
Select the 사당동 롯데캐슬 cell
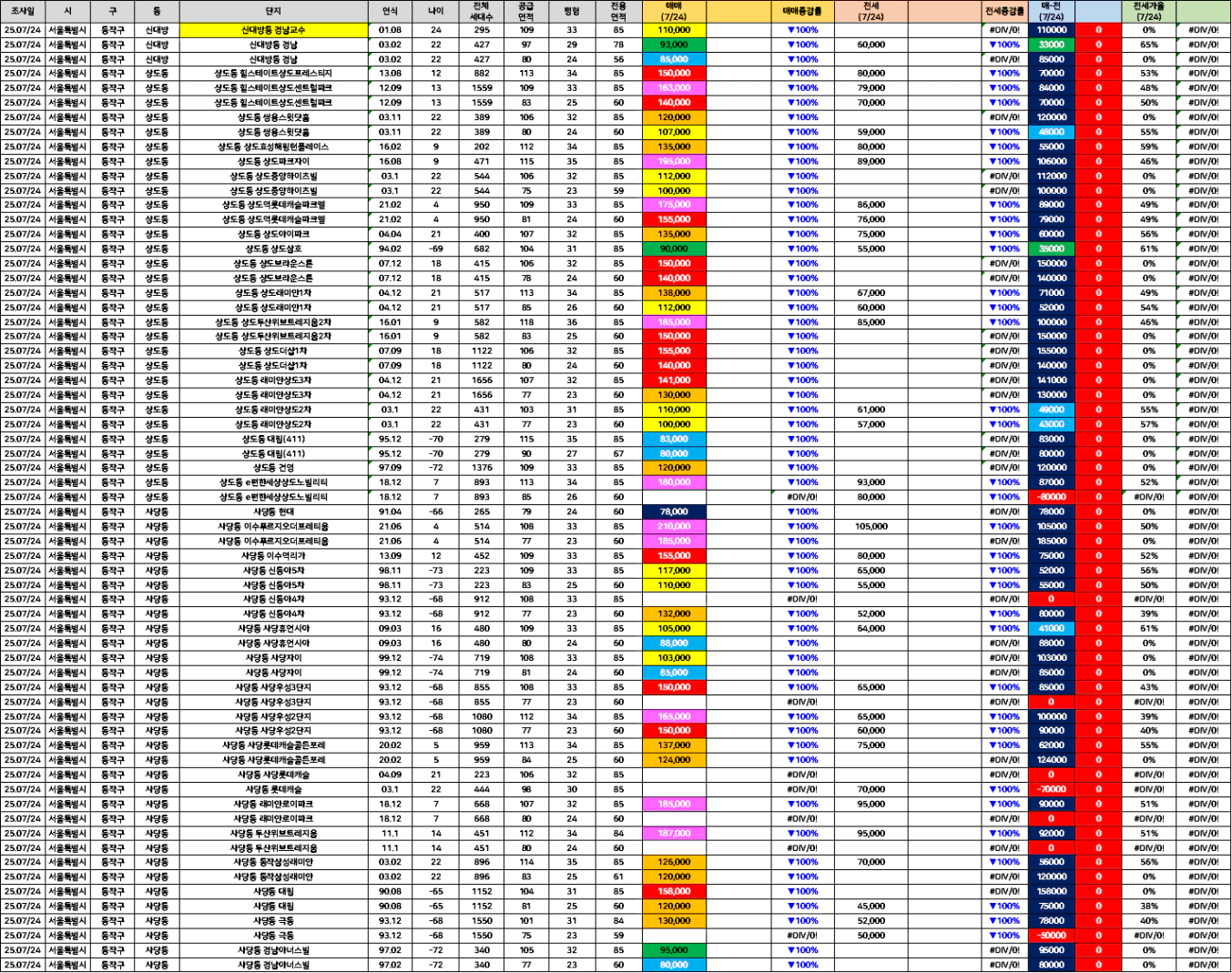pos(273,789)
